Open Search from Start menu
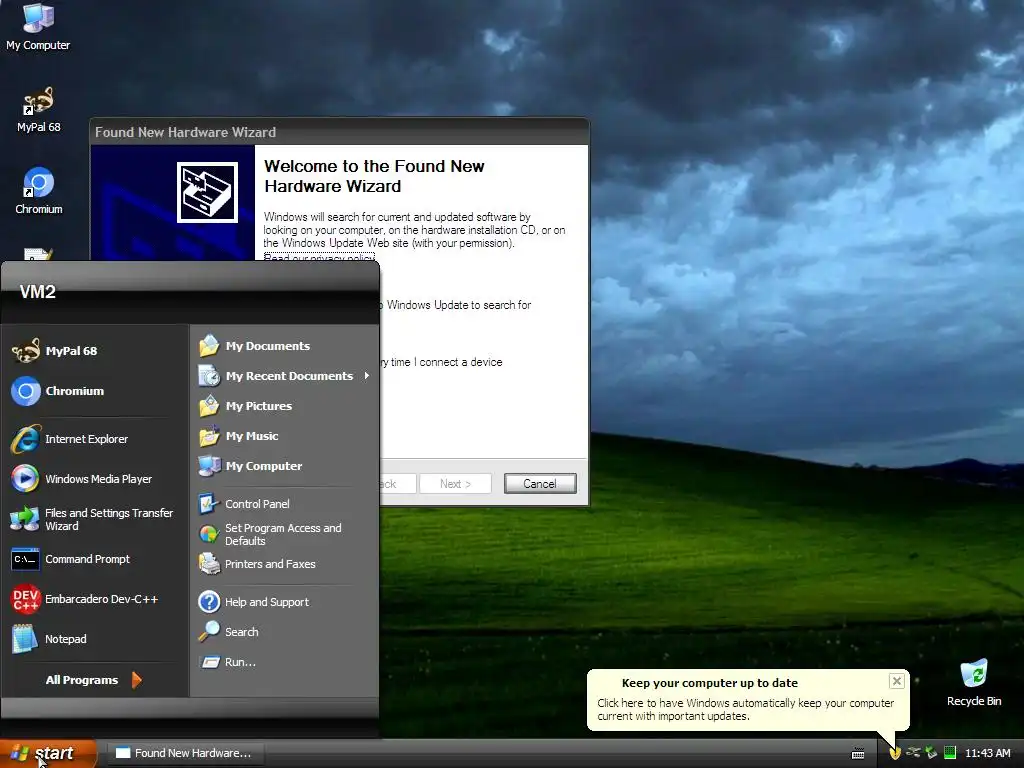The image size is (1024, 768). tap(284, 632)
